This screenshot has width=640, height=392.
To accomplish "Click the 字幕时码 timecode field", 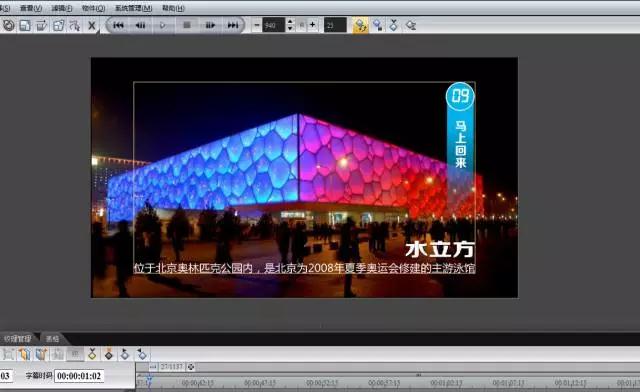I will (x=79, y=376).
